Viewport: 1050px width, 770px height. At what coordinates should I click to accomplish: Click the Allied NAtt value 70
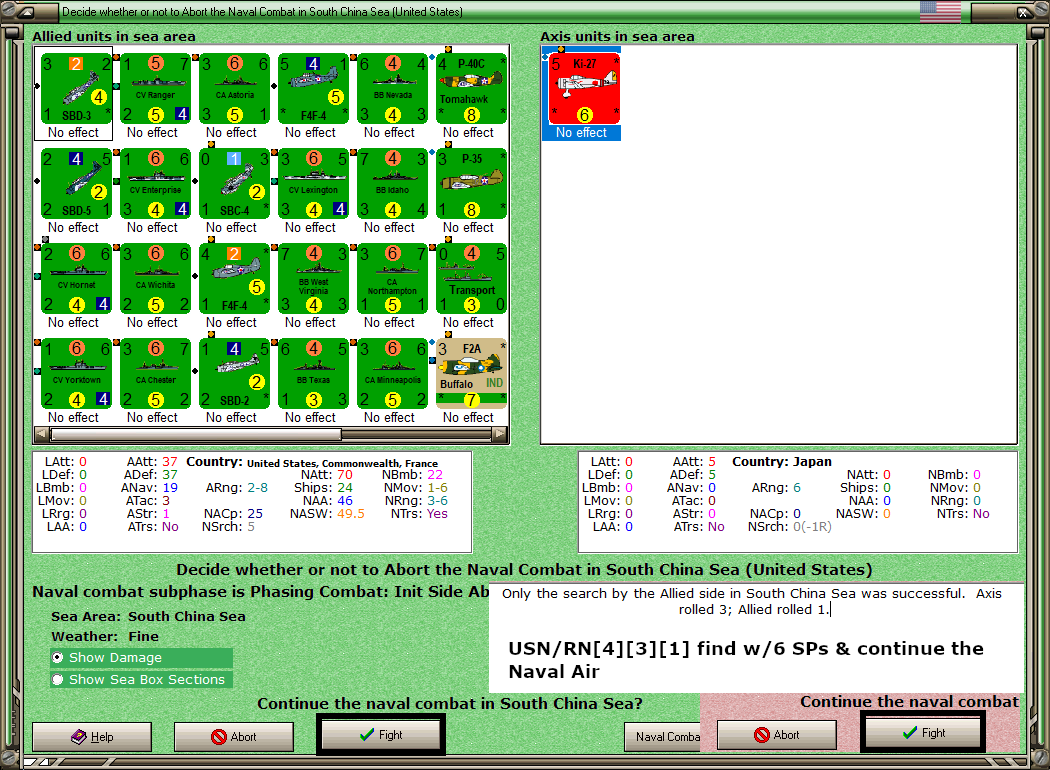pos(345,475)
